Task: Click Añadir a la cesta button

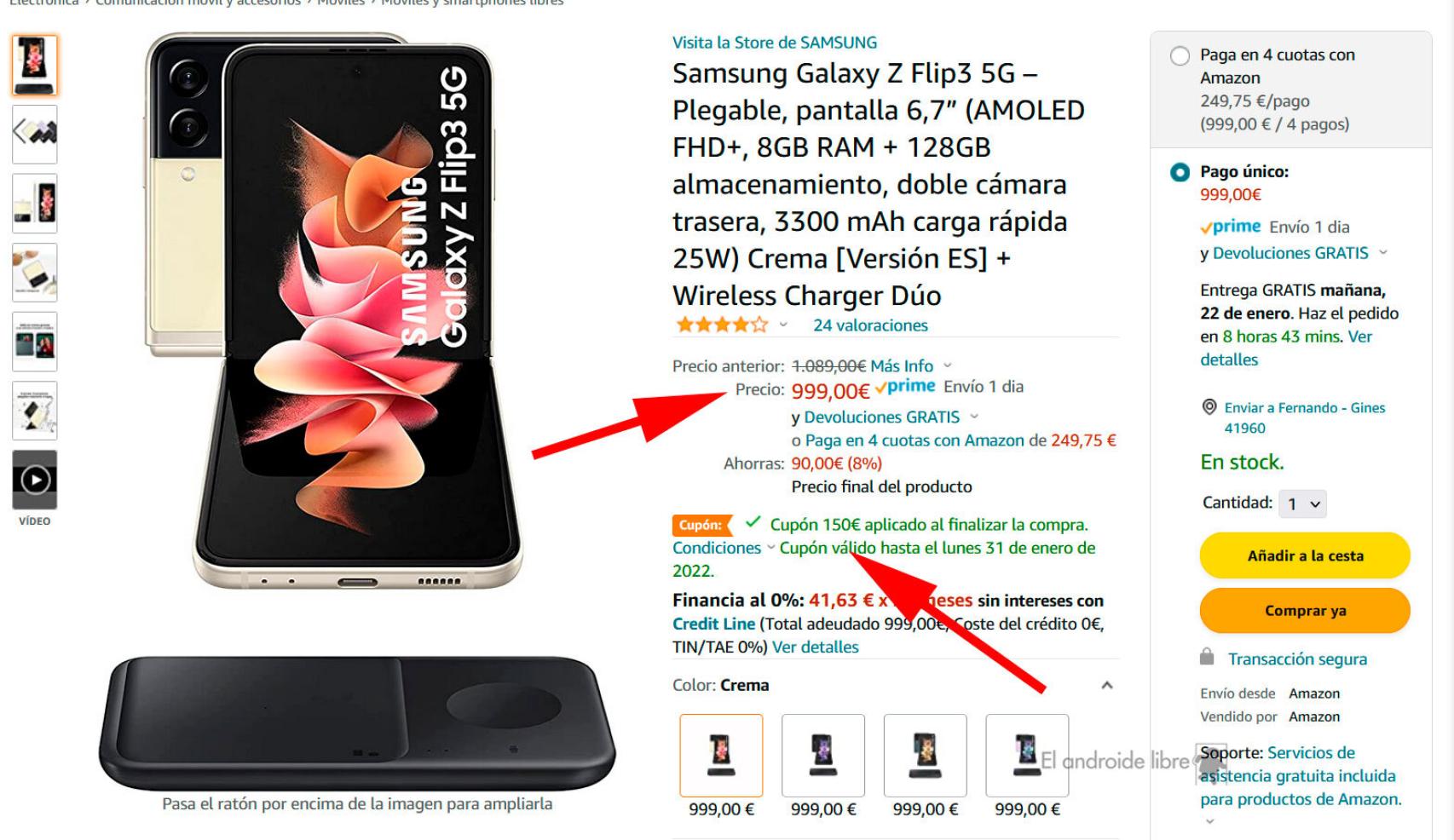Action: 1305,555
